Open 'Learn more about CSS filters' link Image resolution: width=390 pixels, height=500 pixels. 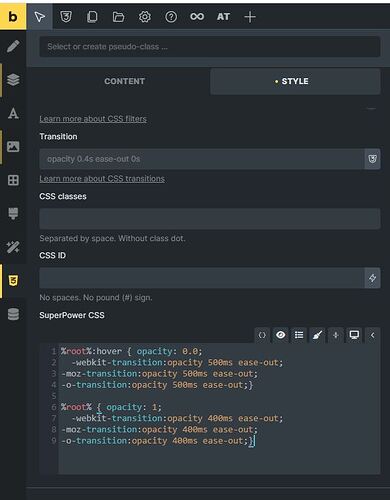pyautogui.click(x=93, y=119)
